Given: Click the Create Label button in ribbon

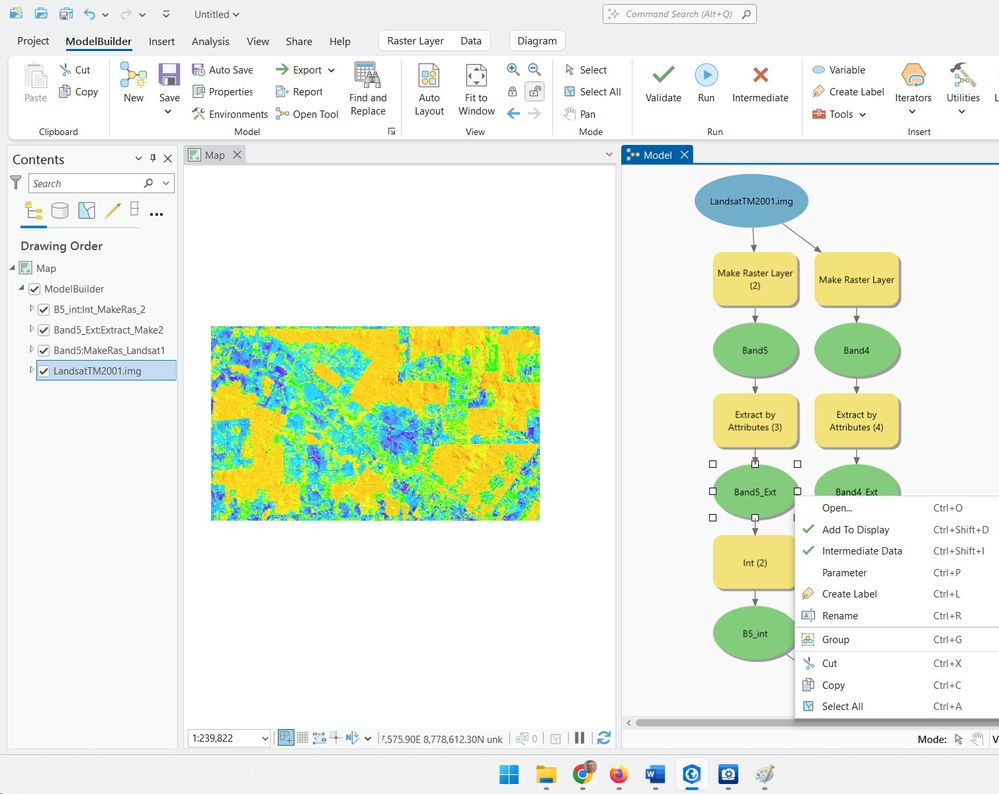Looking at the screenshot, I should point(847,92).
